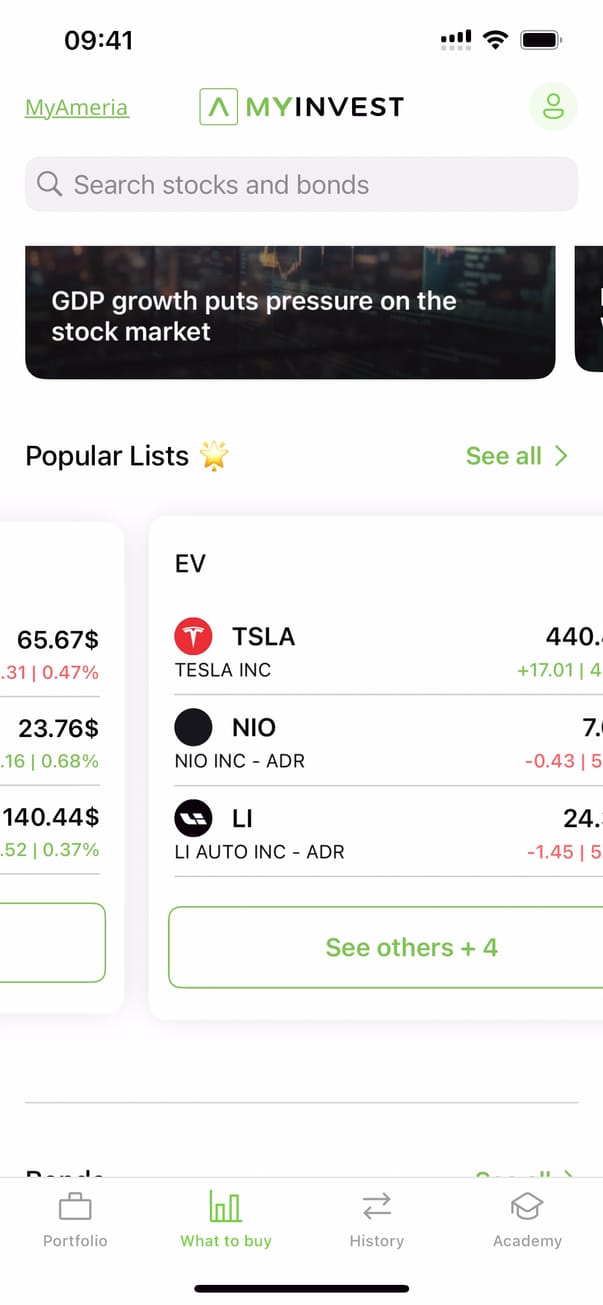Tap the History arrows icon
Image resolution: width=603 pixels, height=1305 pixels.
point(376,1208)
